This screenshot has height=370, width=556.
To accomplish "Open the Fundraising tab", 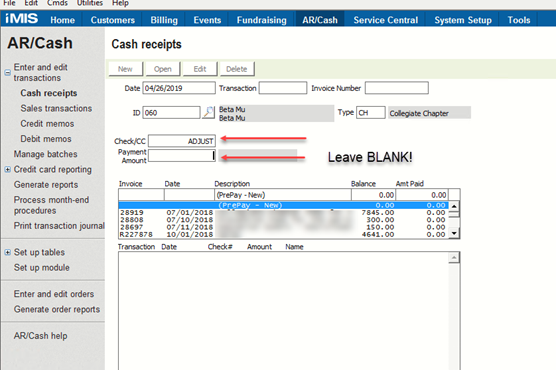I will [261, 20].
